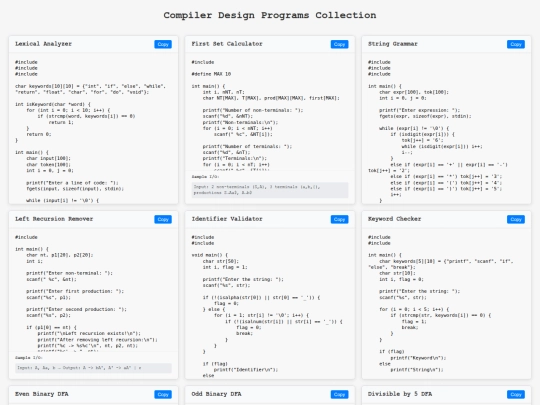Click the 'Sample I/O:' label in Left Recursion Remover
The height and width of the screenshot is (405, 540).
point(28,358)
